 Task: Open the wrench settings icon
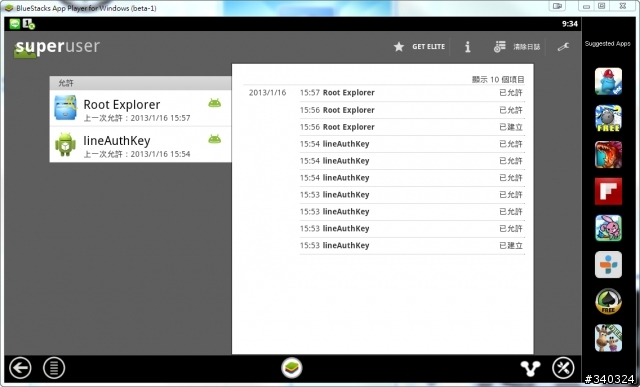click(x=563, y=47)
